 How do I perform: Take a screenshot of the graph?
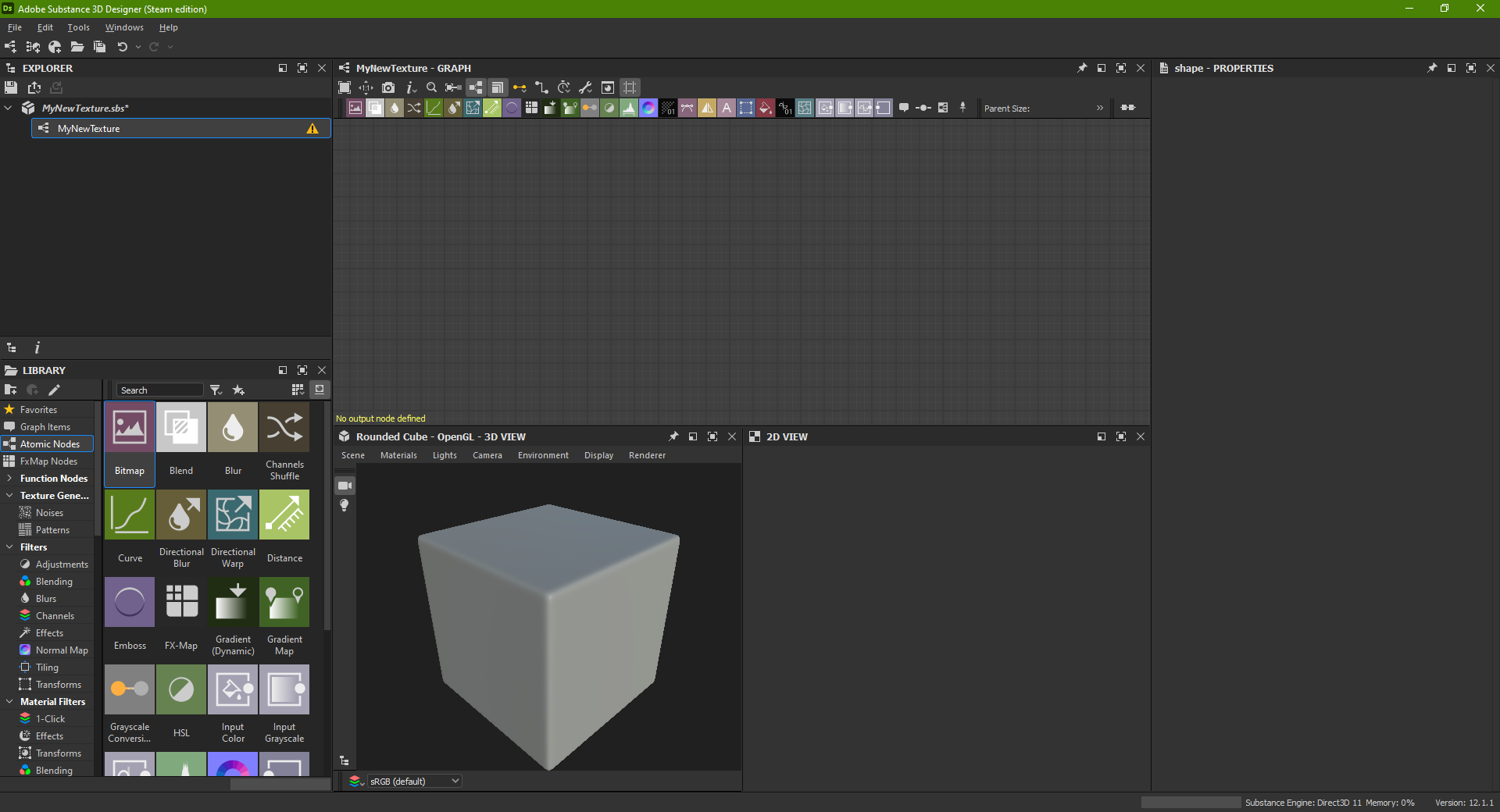pyautogui.click(x=388, y=87)
